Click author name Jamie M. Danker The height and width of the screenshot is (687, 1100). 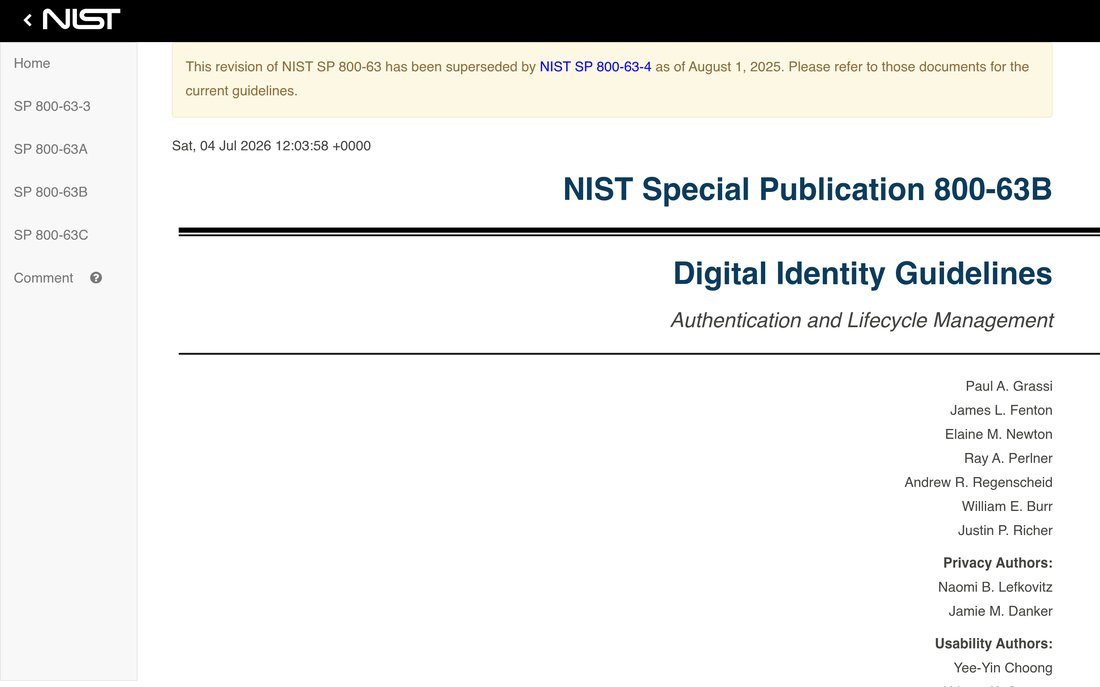pyautogui.click(x=1000, y=611)
